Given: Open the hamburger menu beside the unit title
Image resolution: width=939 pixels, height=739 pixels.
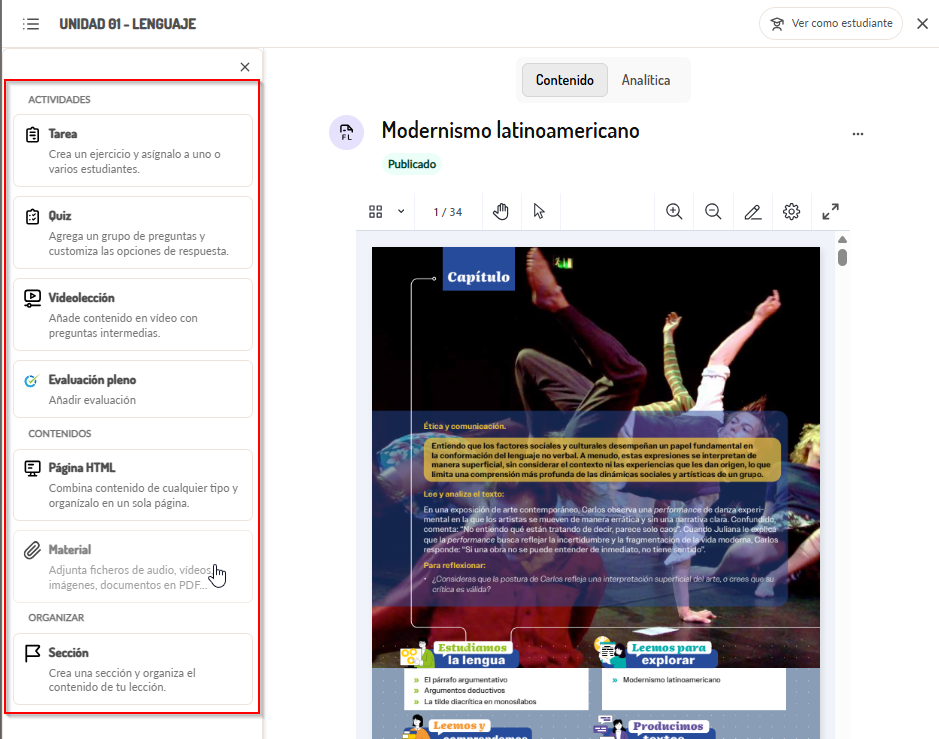Looking at the screenshot, I should (31, 24).
